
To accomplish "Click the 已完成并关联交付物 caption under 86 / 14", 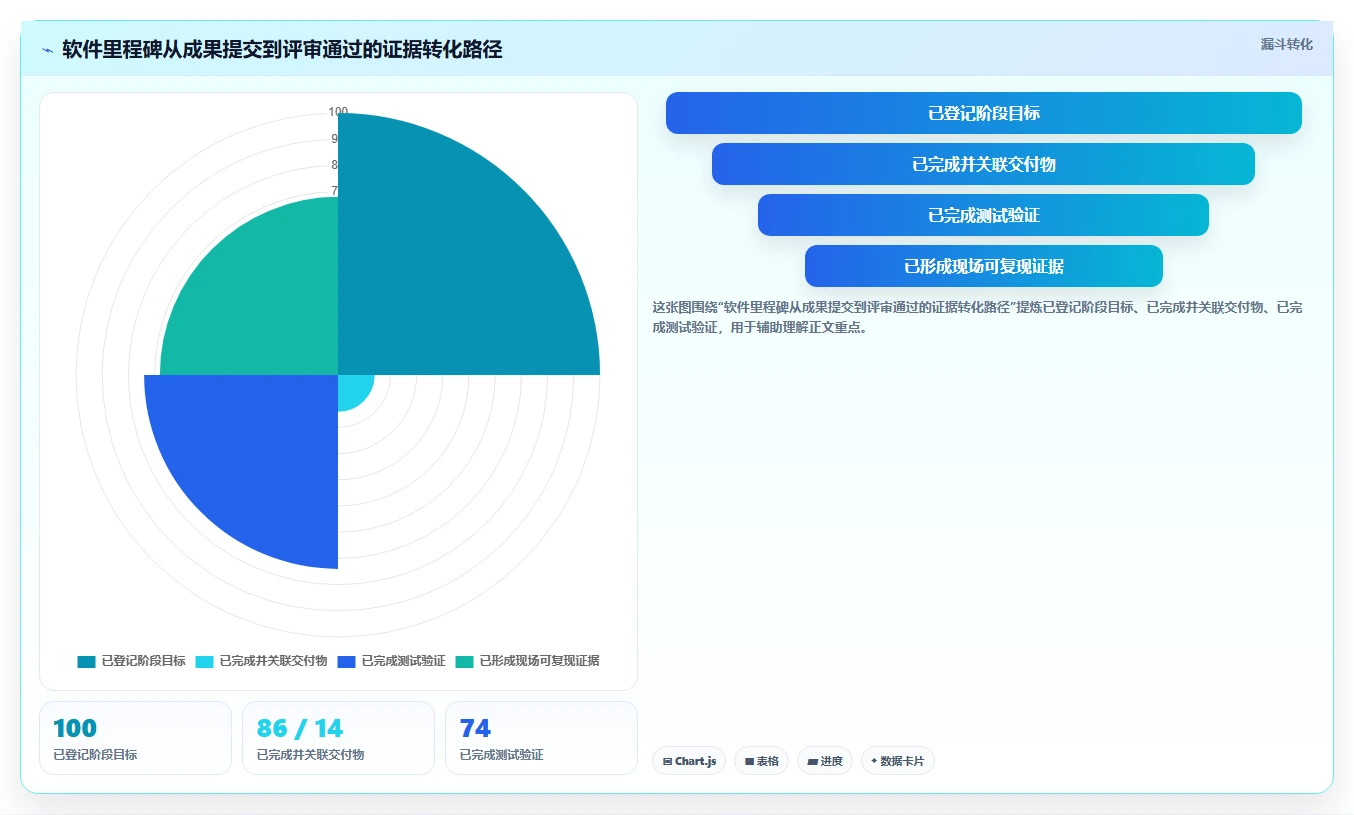I will pyautogui.click(x=310, y=755).
